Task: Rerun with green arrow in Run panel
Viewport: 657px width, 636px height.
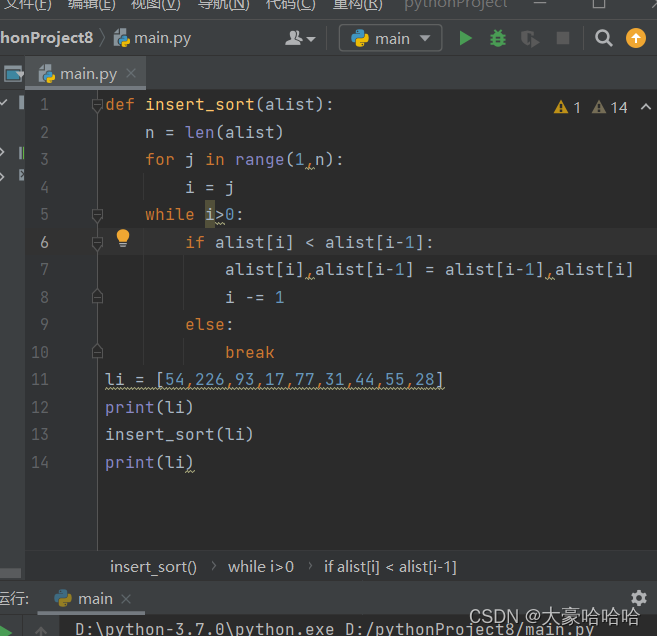Action: (x=5, y=630)
